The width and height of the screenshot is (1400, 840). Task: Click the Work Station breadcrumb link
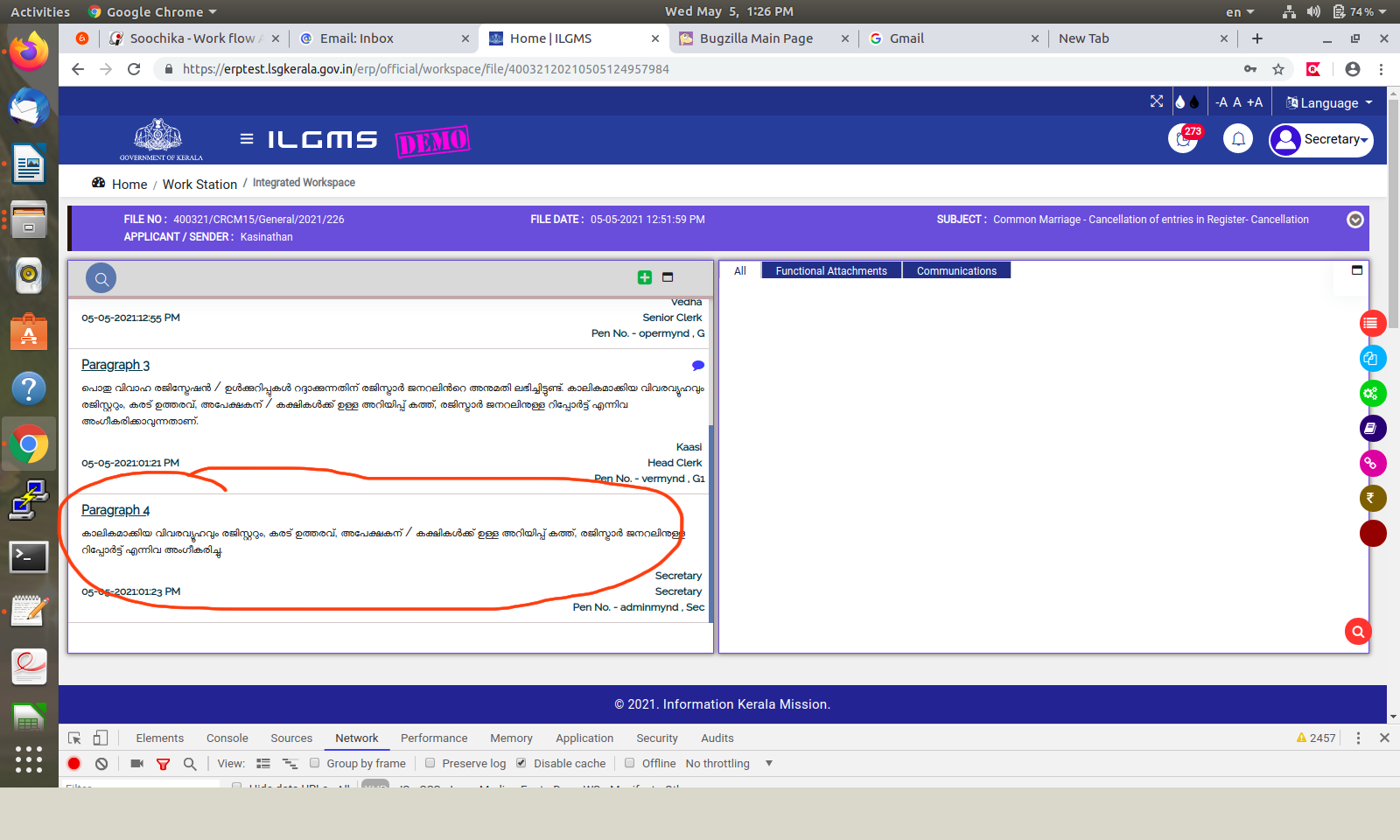(199, 185)
